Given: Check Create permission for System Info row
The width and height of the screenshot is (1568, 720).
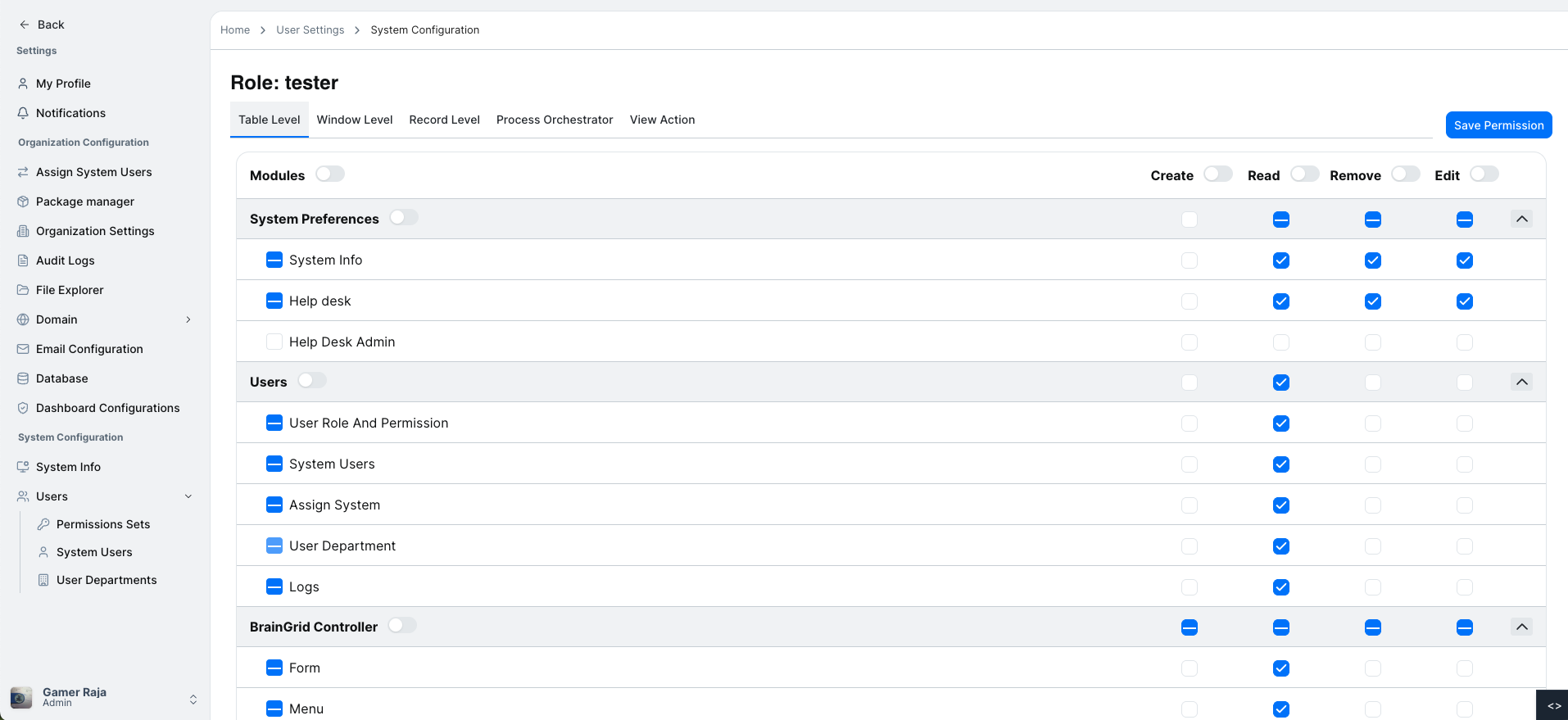Looking at the screenshot, I should [x=1190, y=260].
